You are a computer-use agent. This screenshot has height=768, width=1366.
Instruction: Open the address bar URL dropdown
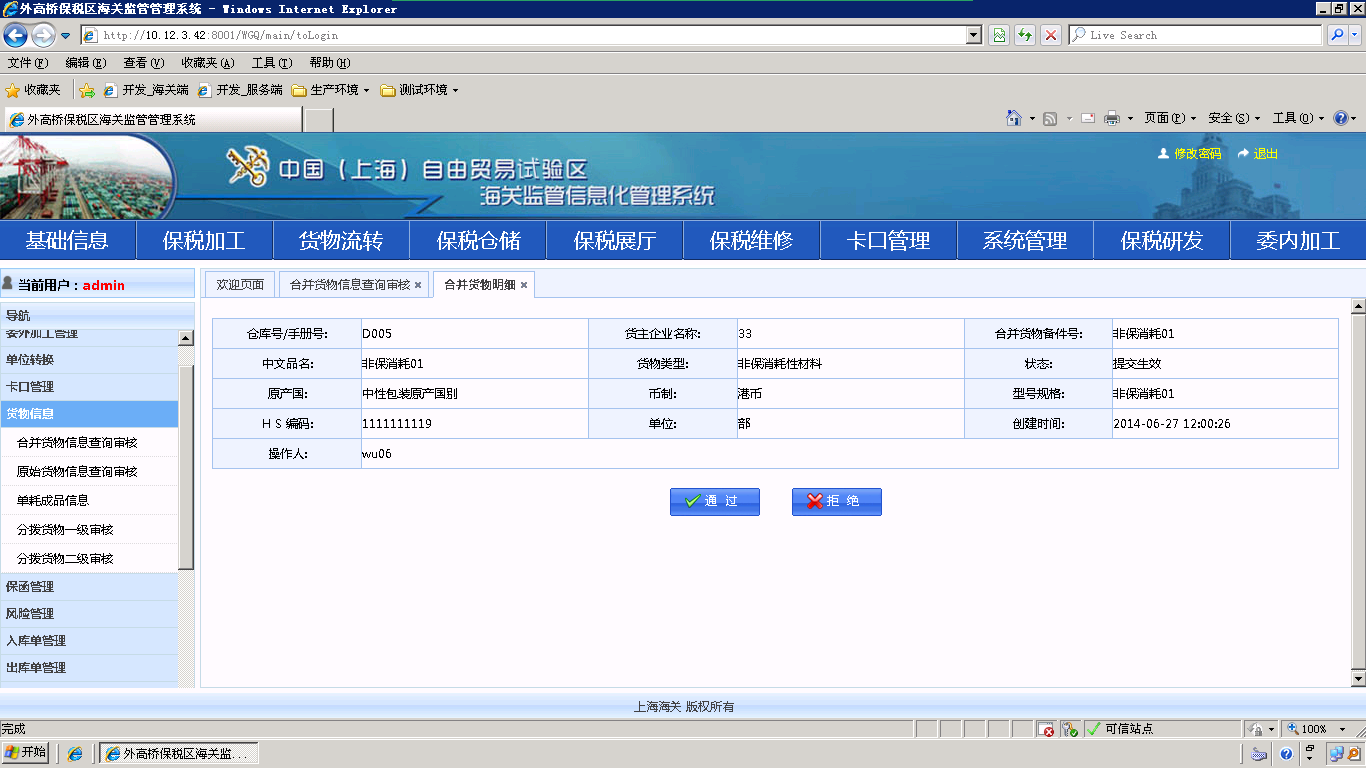pyautogui.click(x=974, y=35)
